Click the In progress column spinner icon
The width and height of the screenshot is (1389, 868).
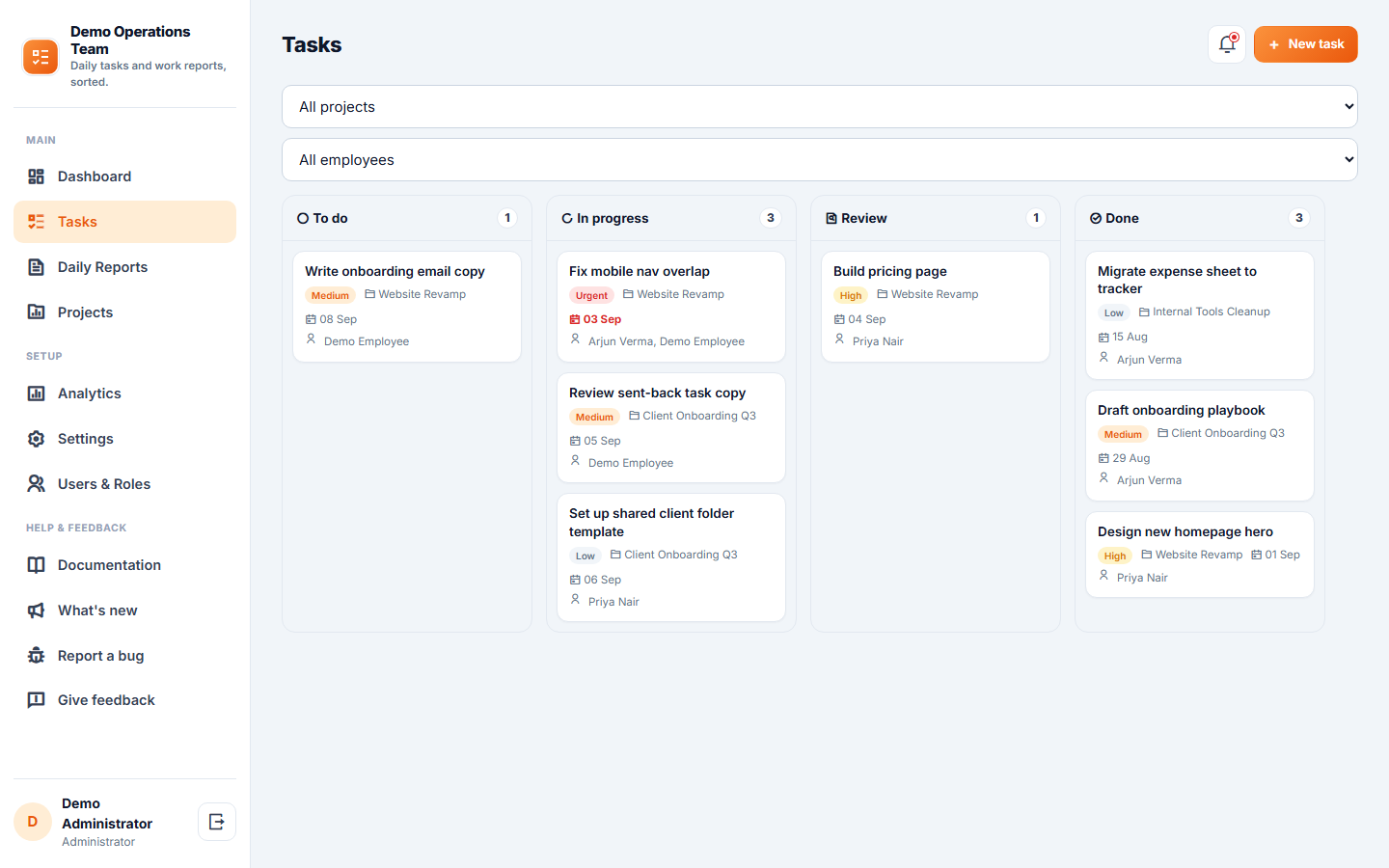coord(567,219)
